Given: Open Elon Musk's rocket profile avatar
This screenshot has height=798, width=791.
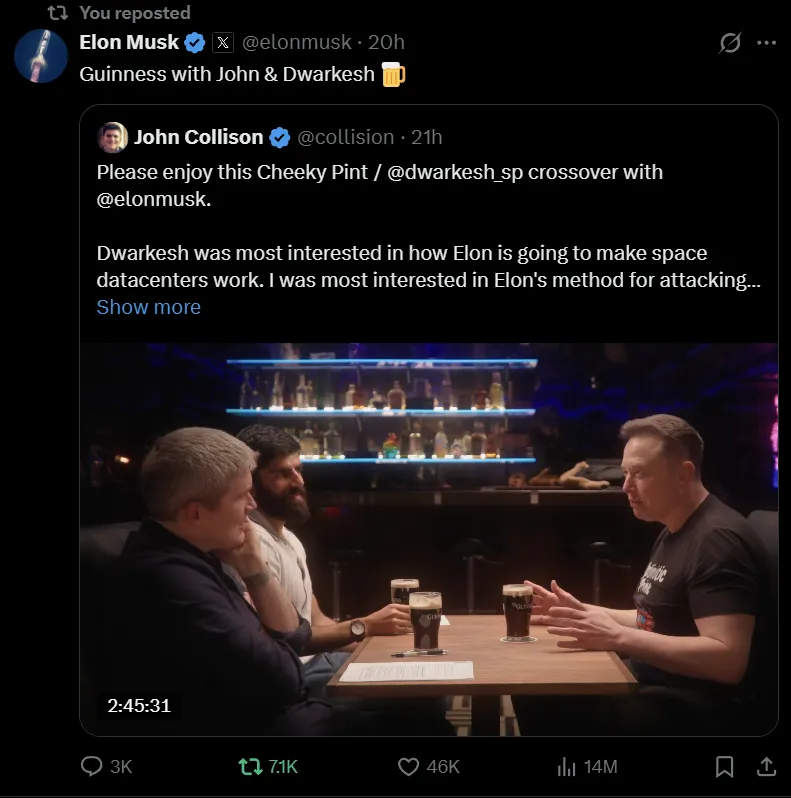Looking at the screenshot, I should [x=41, y=56].
